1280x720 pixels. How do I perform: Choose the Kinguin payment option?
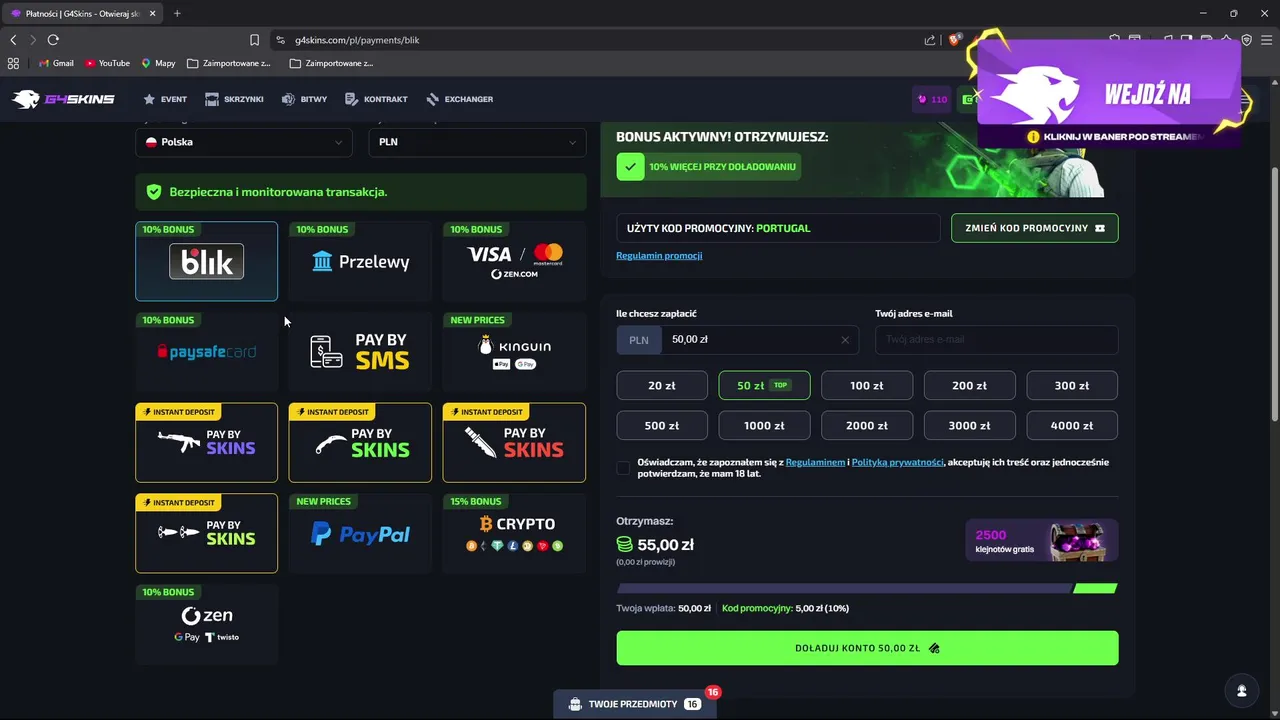(514, 352)
